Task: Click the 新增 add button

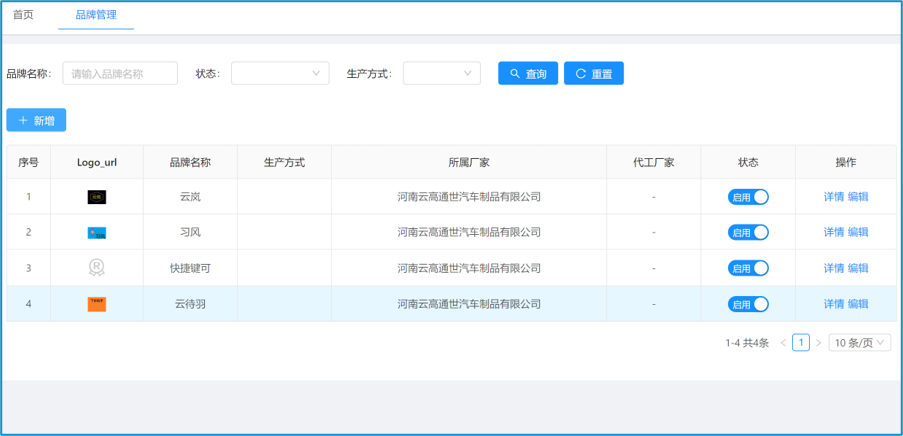Action: pyautogui.click(x=36, y=120)
